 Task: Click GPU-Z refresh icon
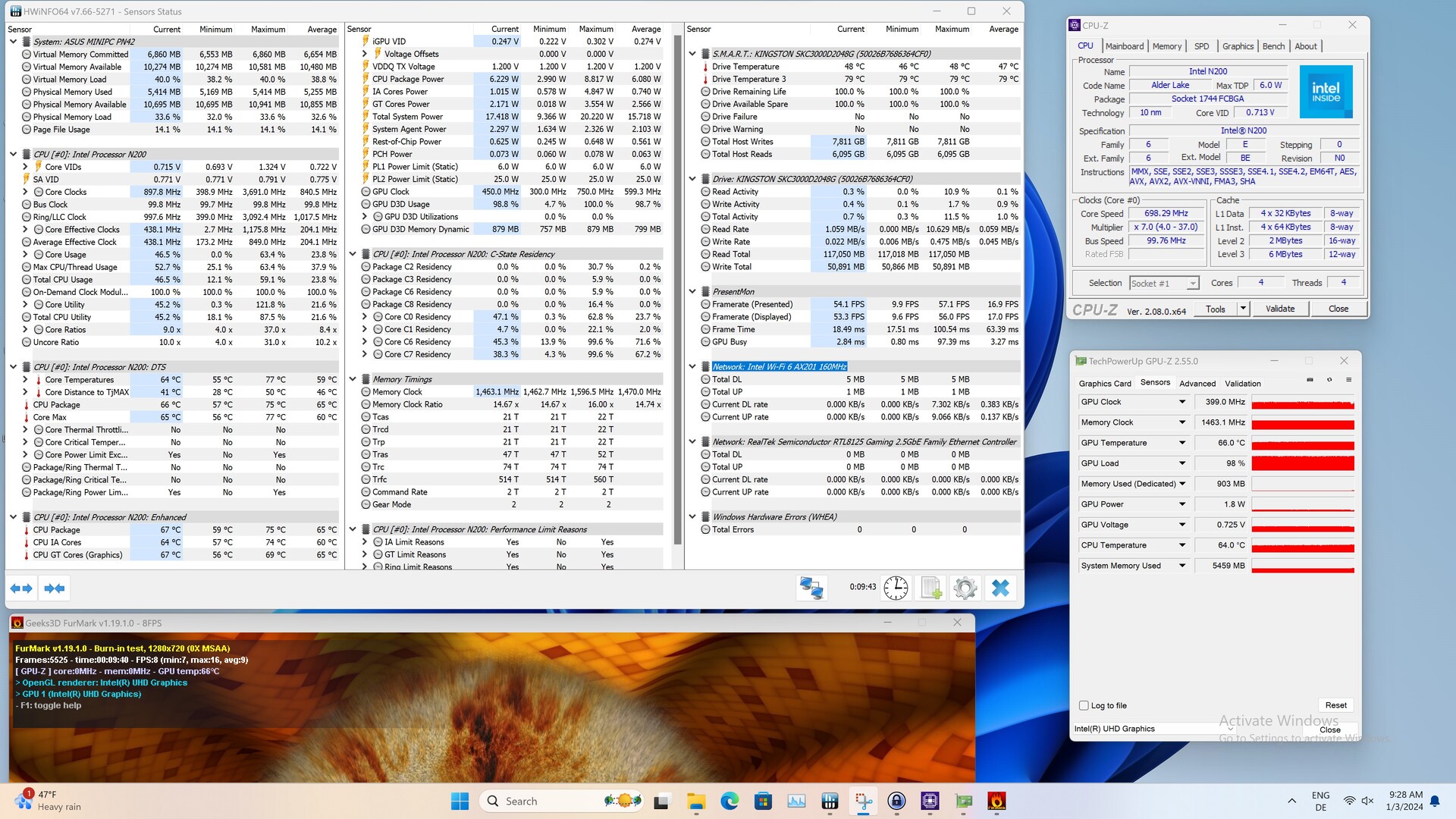pyautogui.click(x=1329, y=380)
